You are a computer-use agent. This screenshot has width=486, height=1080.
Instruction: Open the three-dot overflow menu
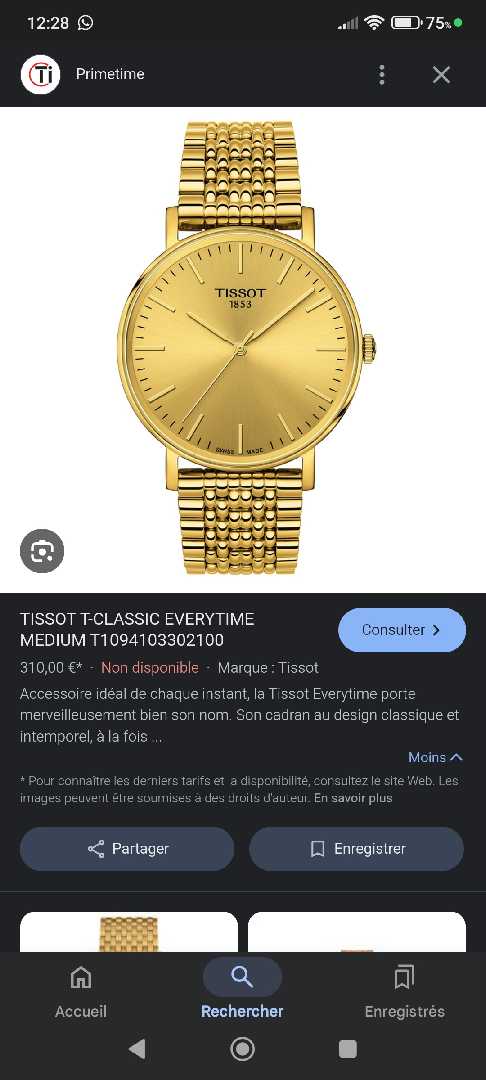coord(382,74)
